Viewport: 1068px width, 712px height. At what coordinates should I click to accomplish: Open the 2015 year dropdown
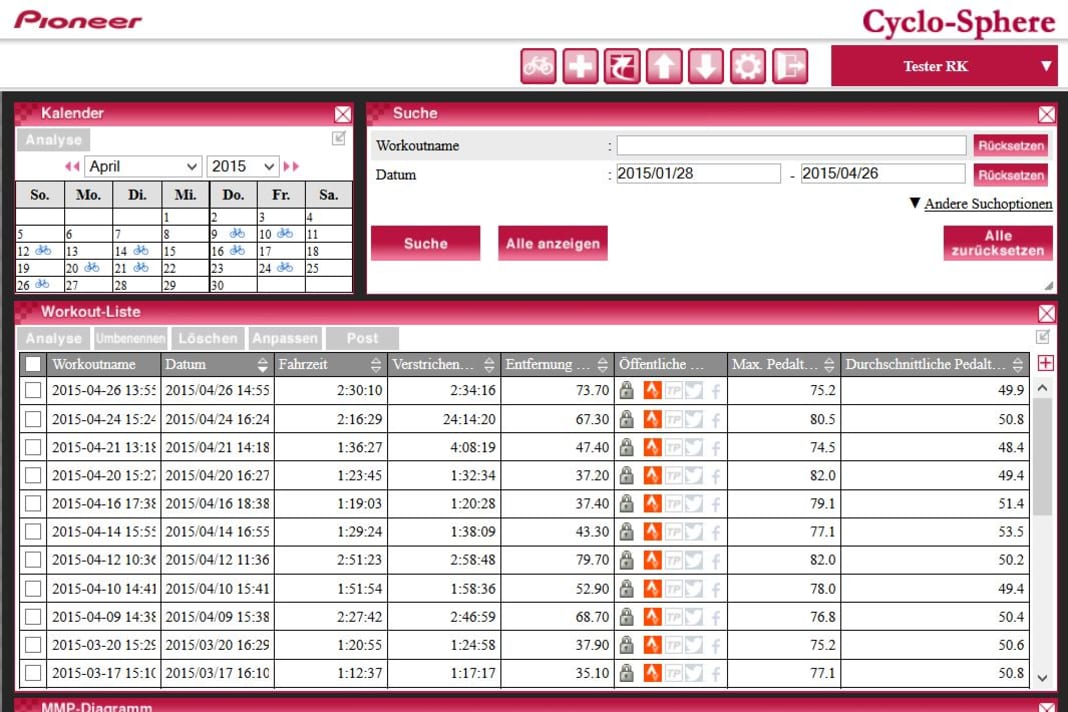pos(243,167)
